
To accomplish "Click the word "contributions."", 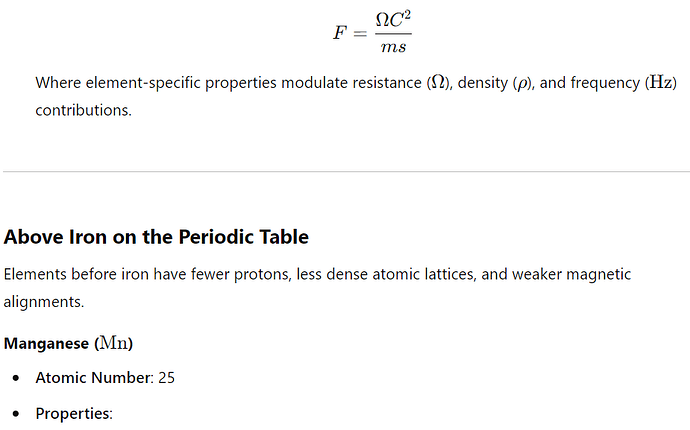I will (x=84, y=110).
